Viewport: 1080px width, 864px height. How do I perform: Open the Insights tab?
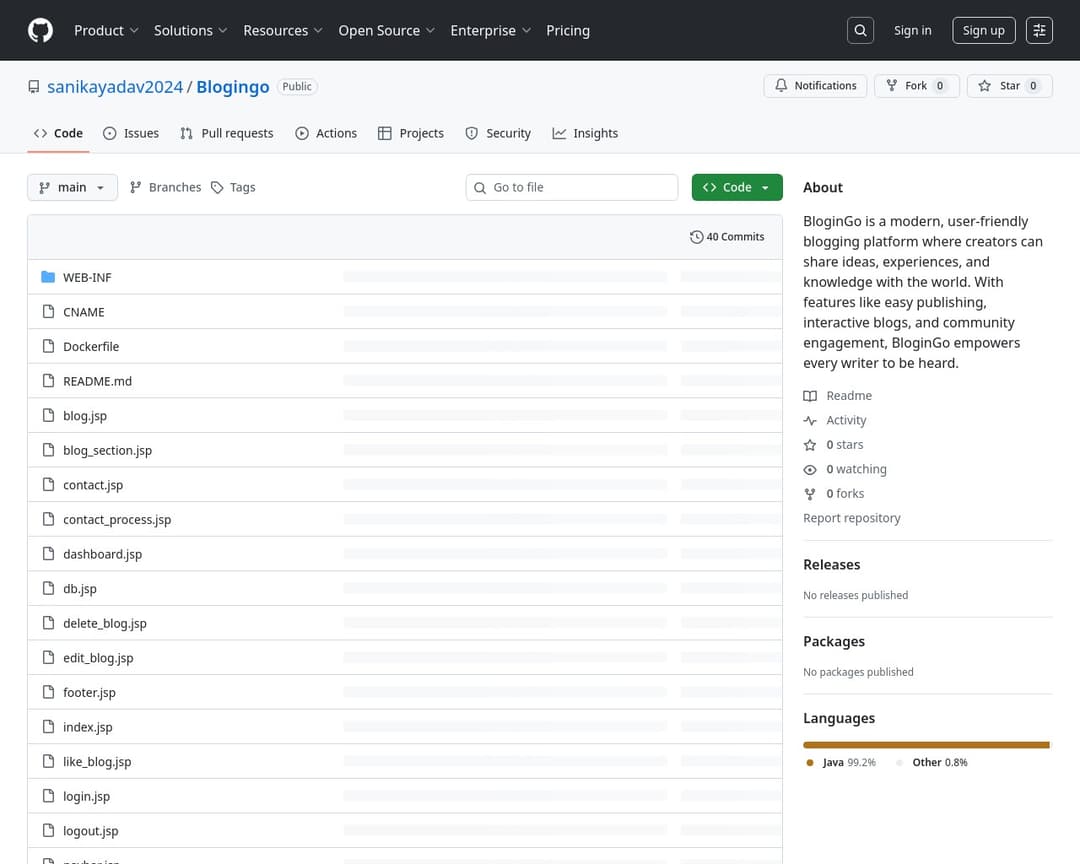point(585,133)
